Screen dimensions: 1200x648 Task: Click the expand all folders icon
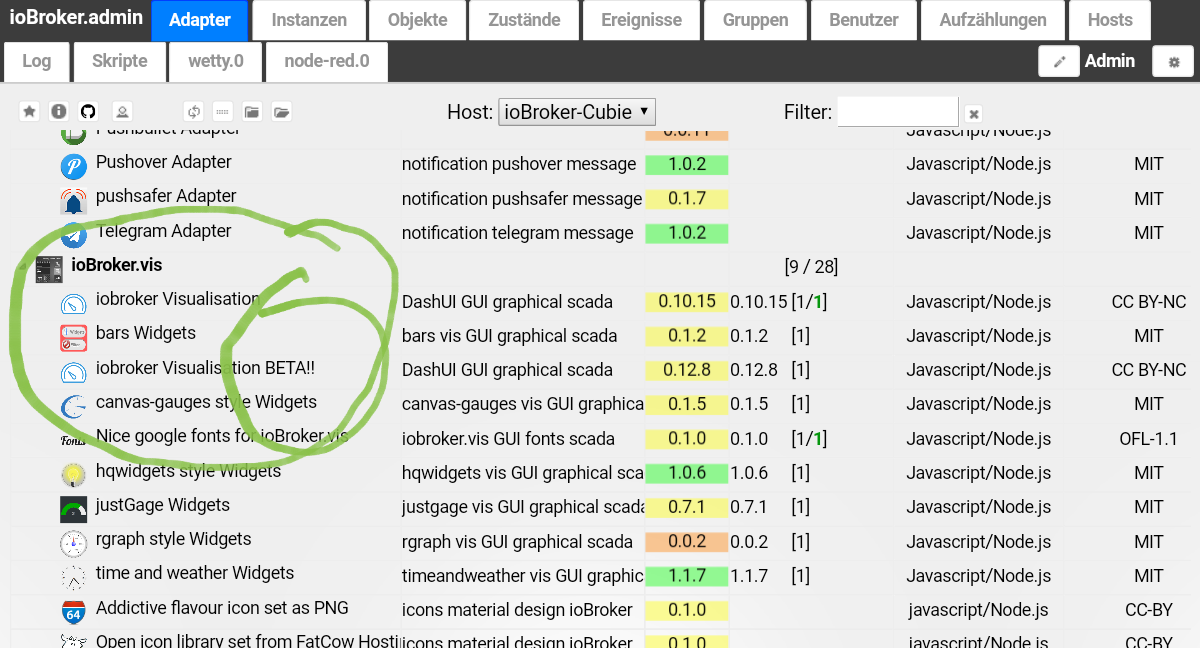[282, 111]
